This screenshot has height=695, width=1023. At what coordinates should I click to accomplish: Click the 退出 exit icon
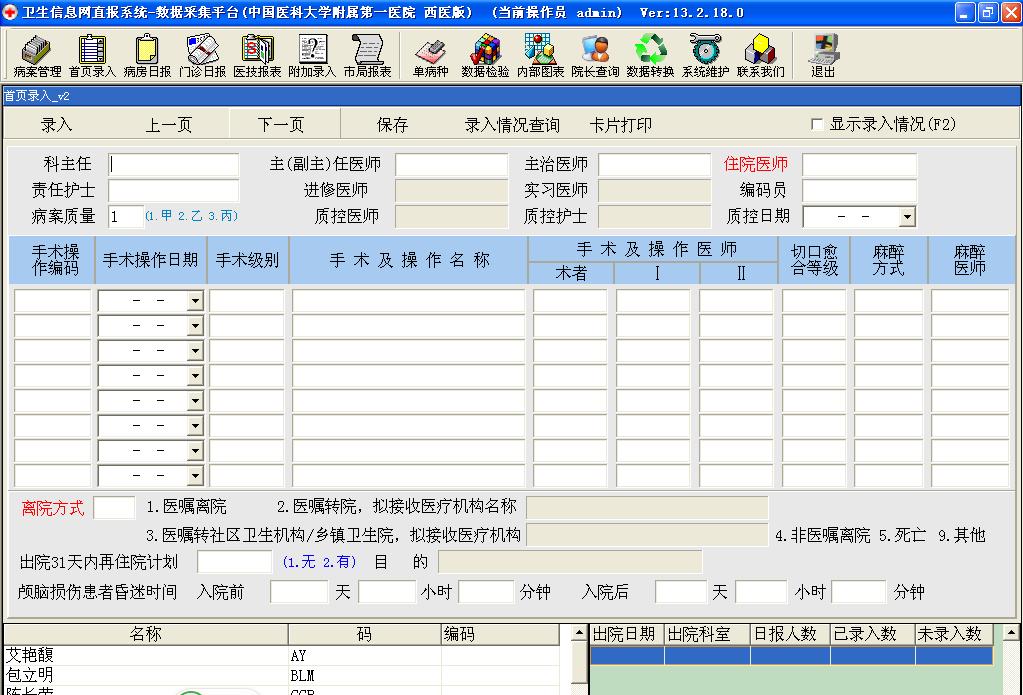(823, 55)
